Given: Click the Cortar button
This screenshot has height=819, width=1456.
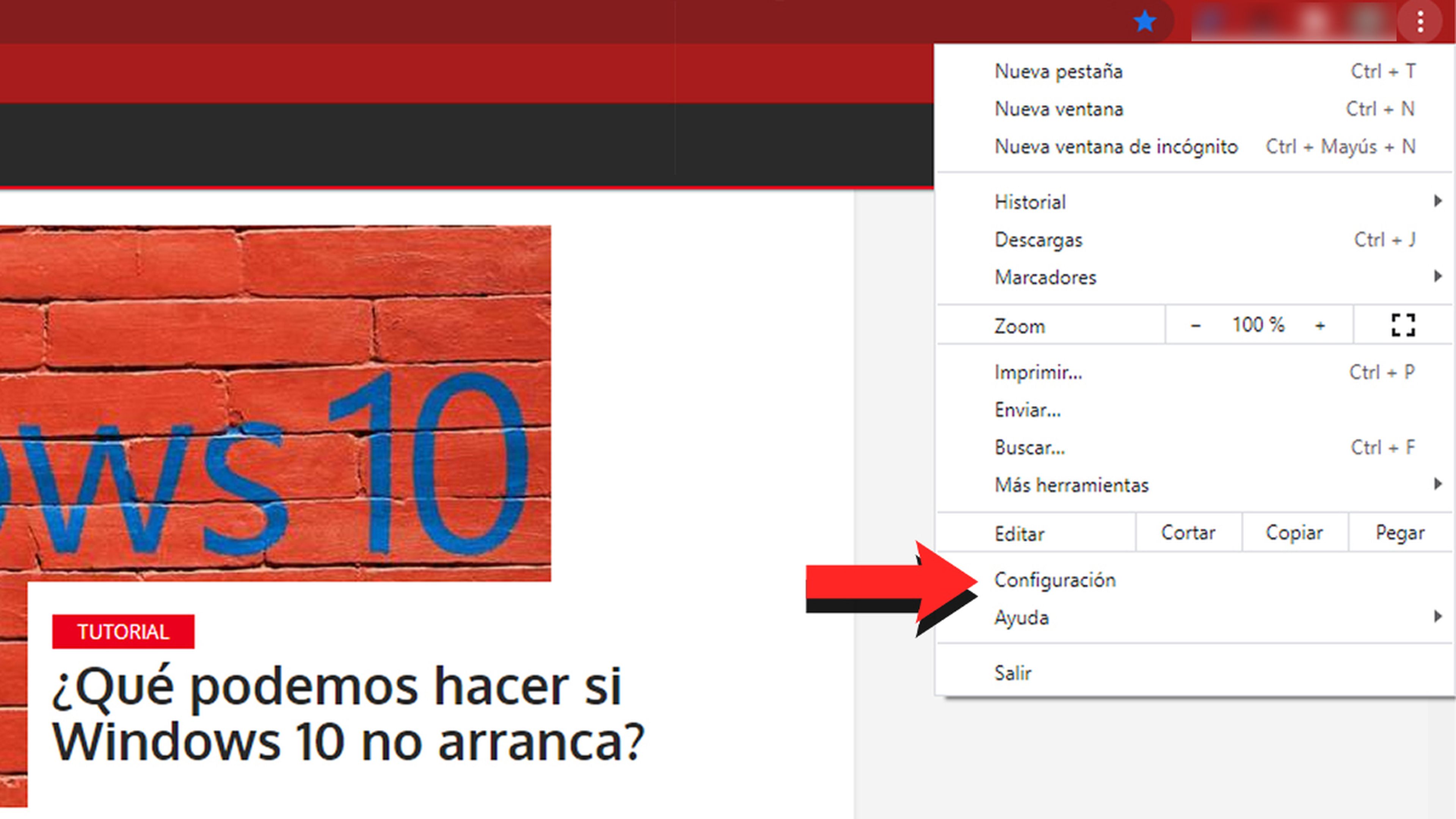Looking at the screenshot, I should (x=1189, y=532).
